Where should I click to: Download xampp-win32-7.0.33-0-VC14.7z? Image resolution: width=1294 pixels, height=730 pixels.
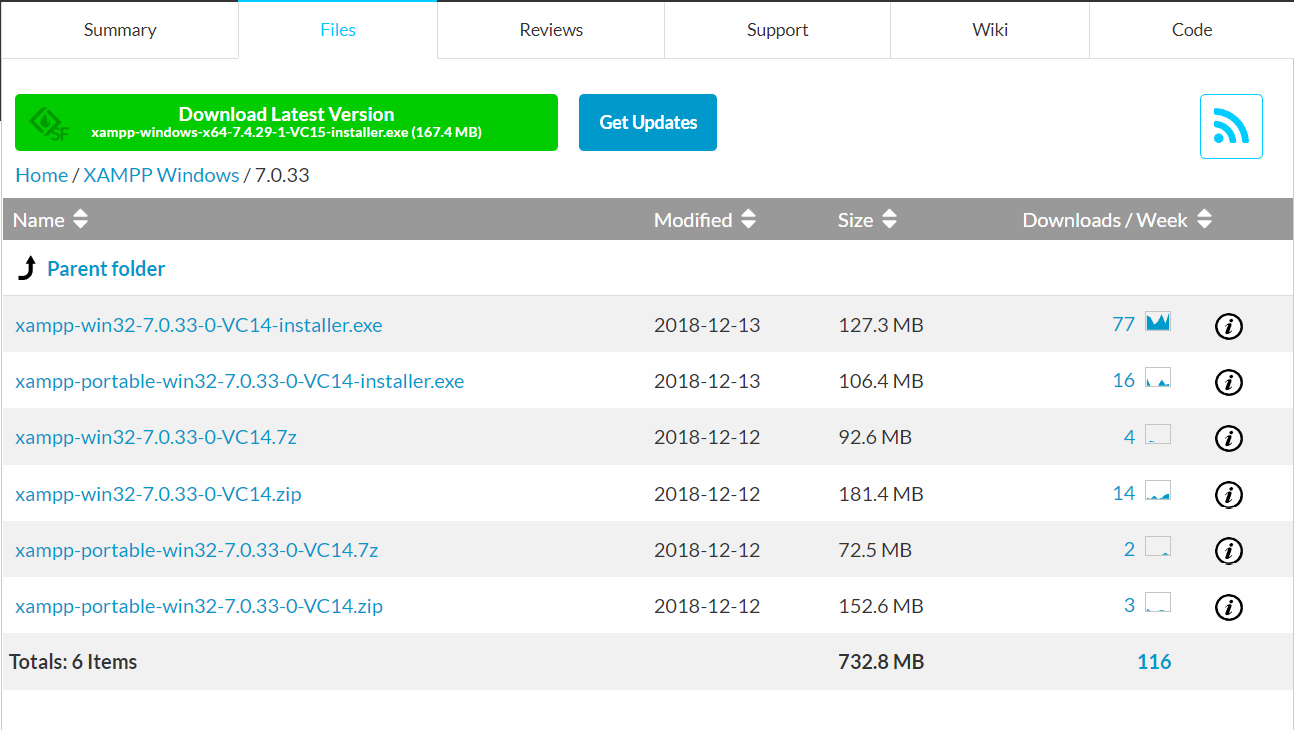[x=156, y=437]
